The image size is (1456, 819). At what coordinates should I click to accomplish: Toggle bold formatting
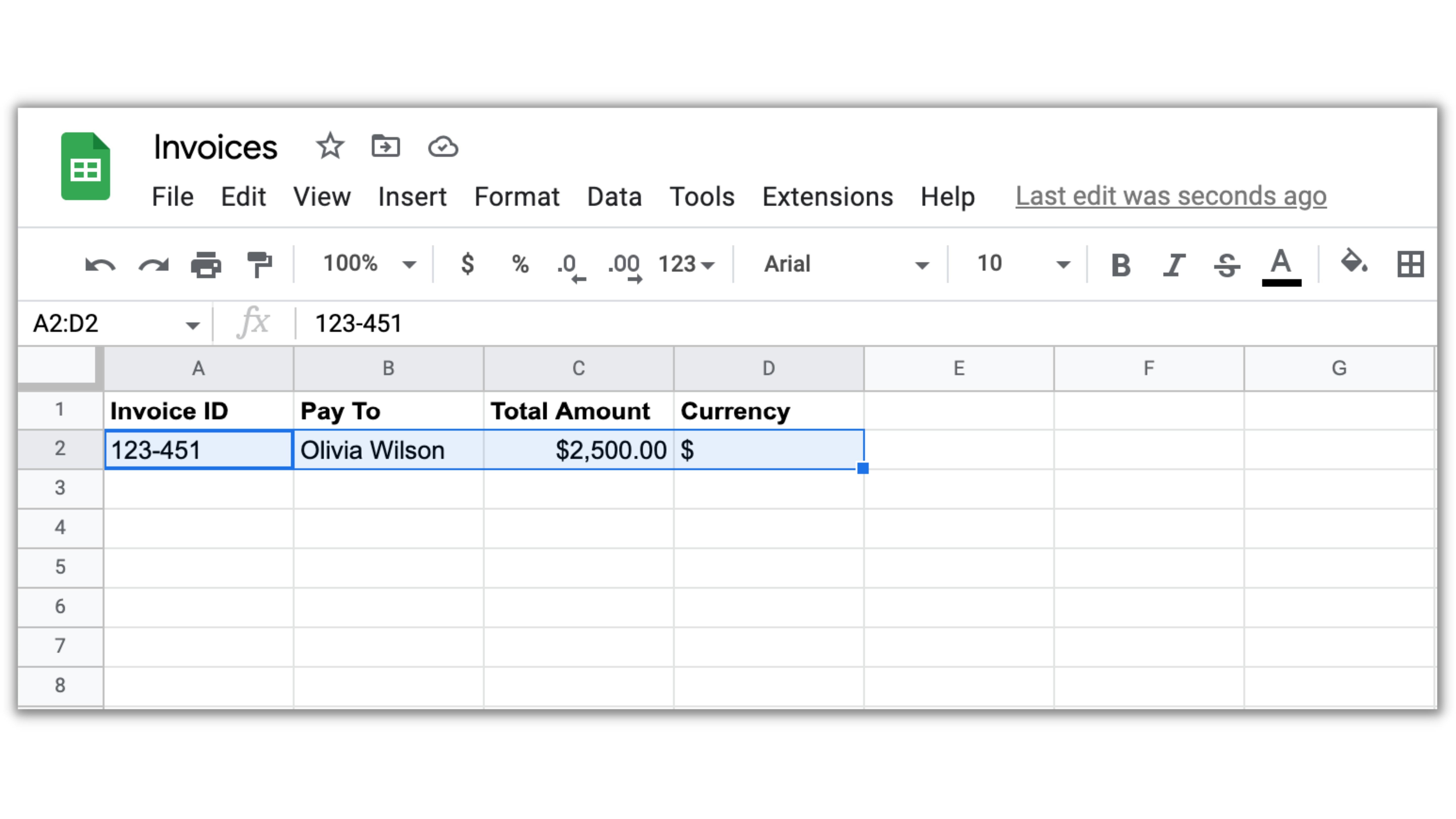click(1120, 264)
